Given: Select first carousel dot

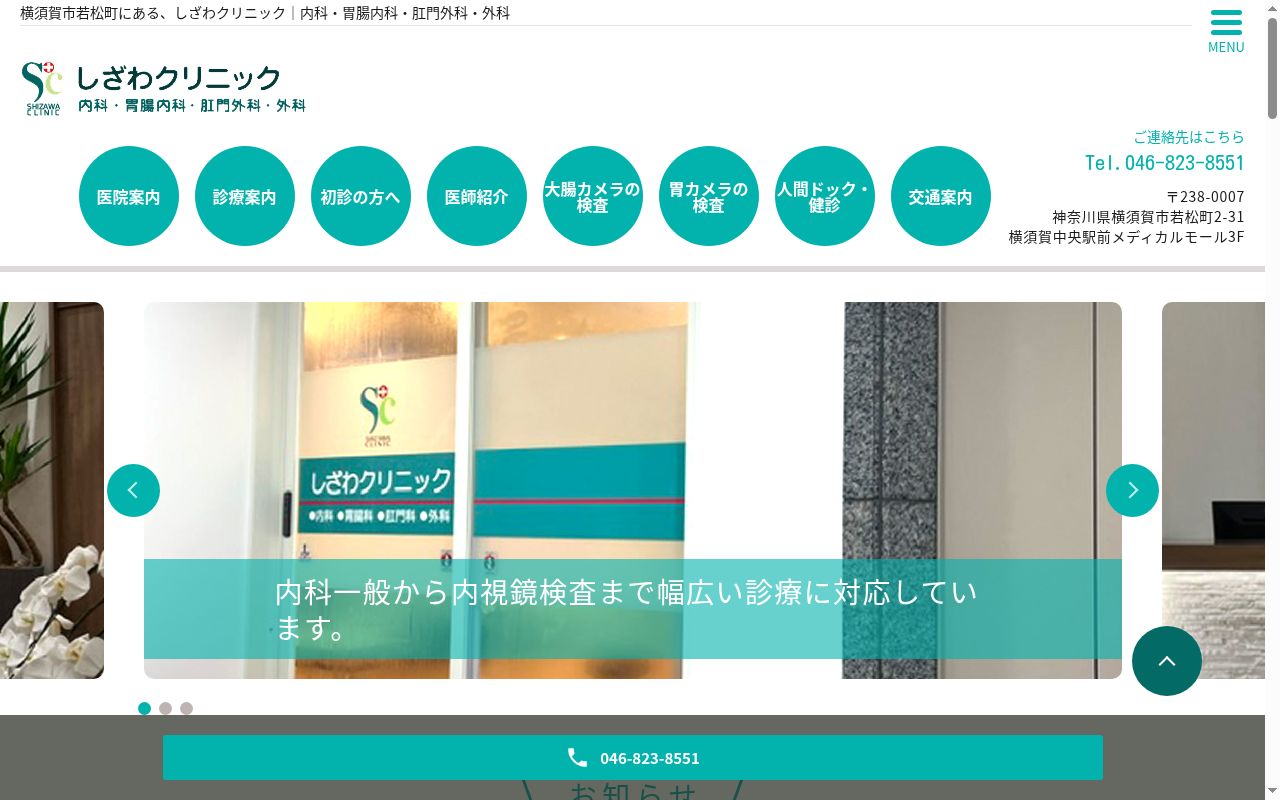Looking at the screenshot, I should point(145,708).
